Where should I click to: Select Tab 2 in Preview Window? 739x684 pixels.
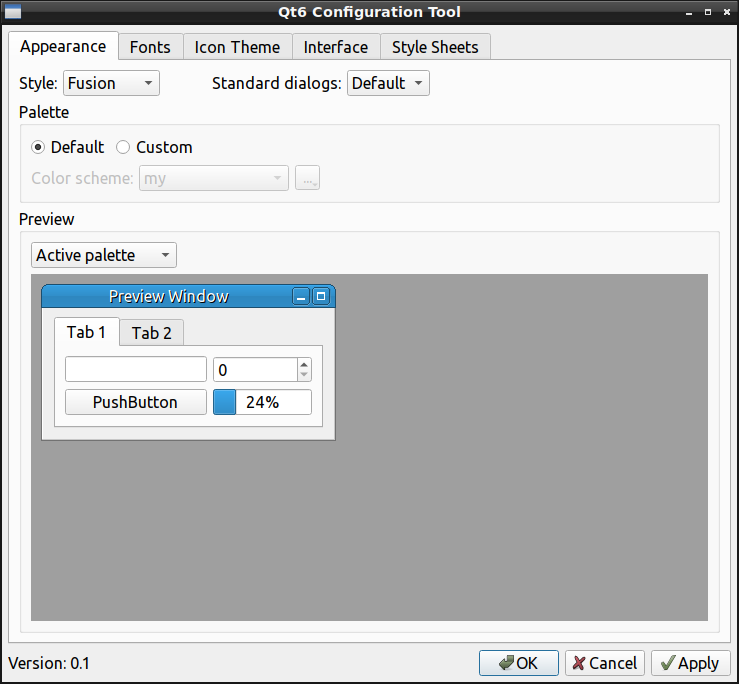[151, 333]
